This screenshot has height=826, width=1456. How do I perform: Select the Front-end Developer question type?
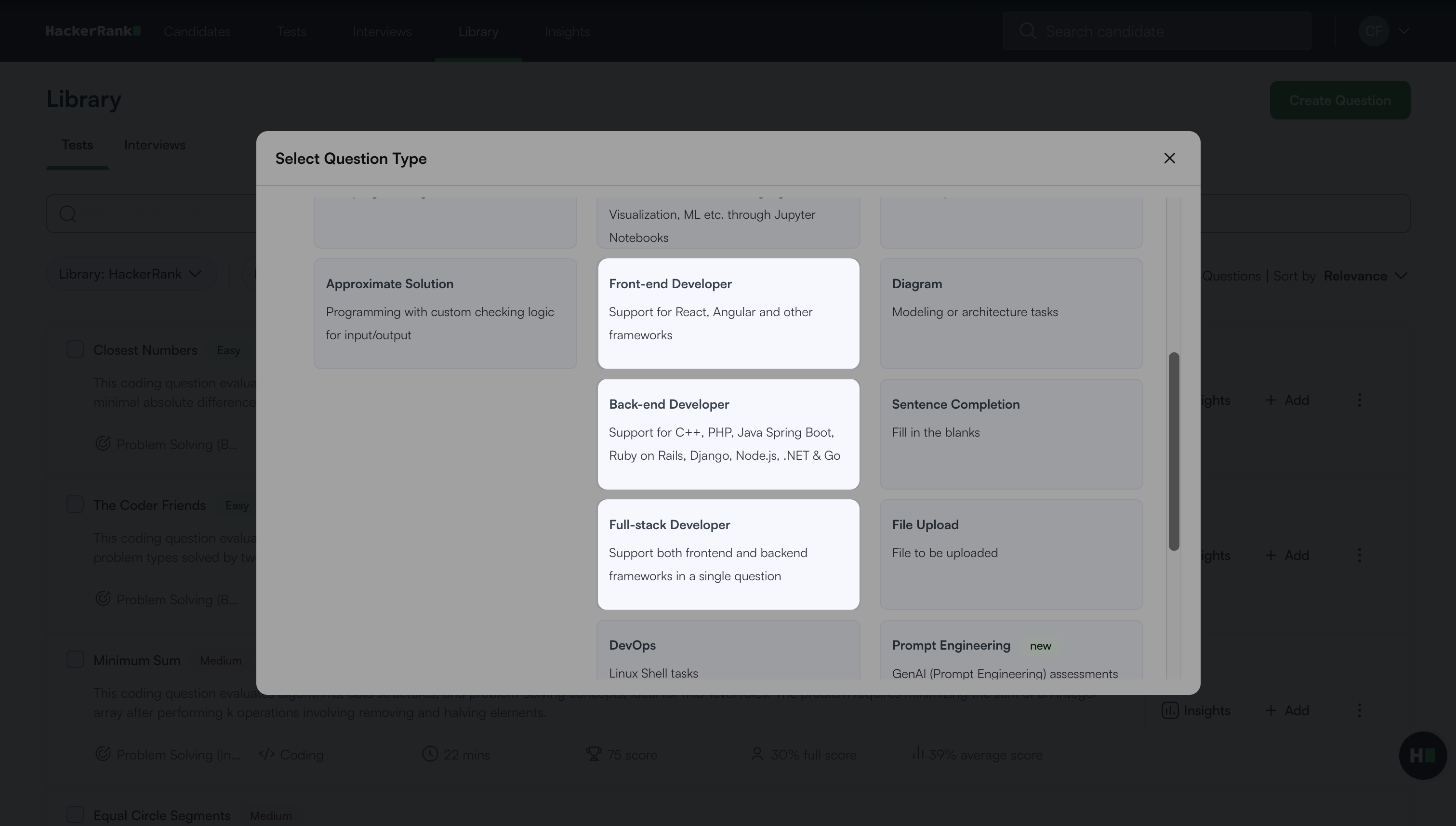[x=728, y=313]
